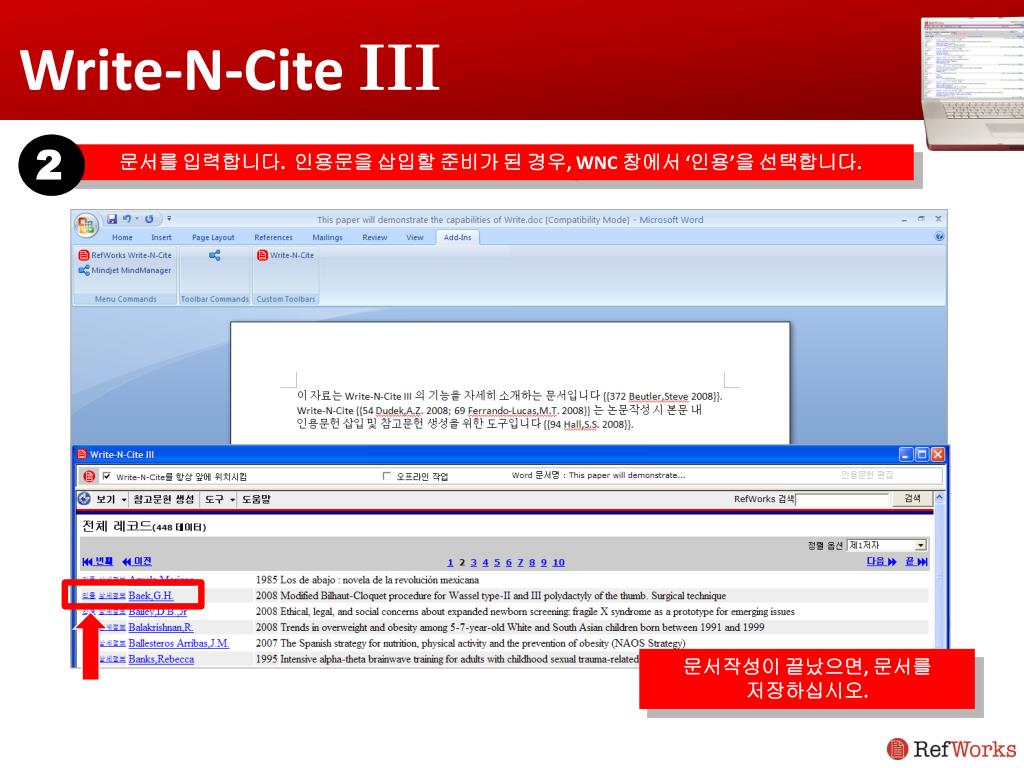Click the '2008 Trends in overweight and obesity' title

[x=509, y=628]
